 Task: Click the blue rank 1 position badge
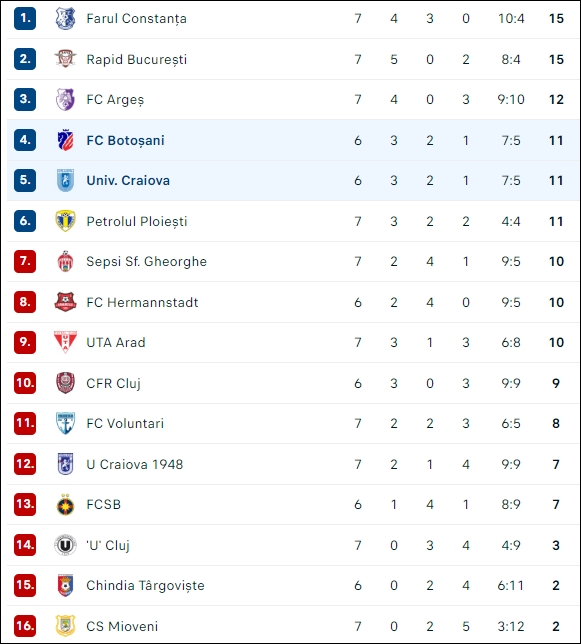click(x=25, y=18)
